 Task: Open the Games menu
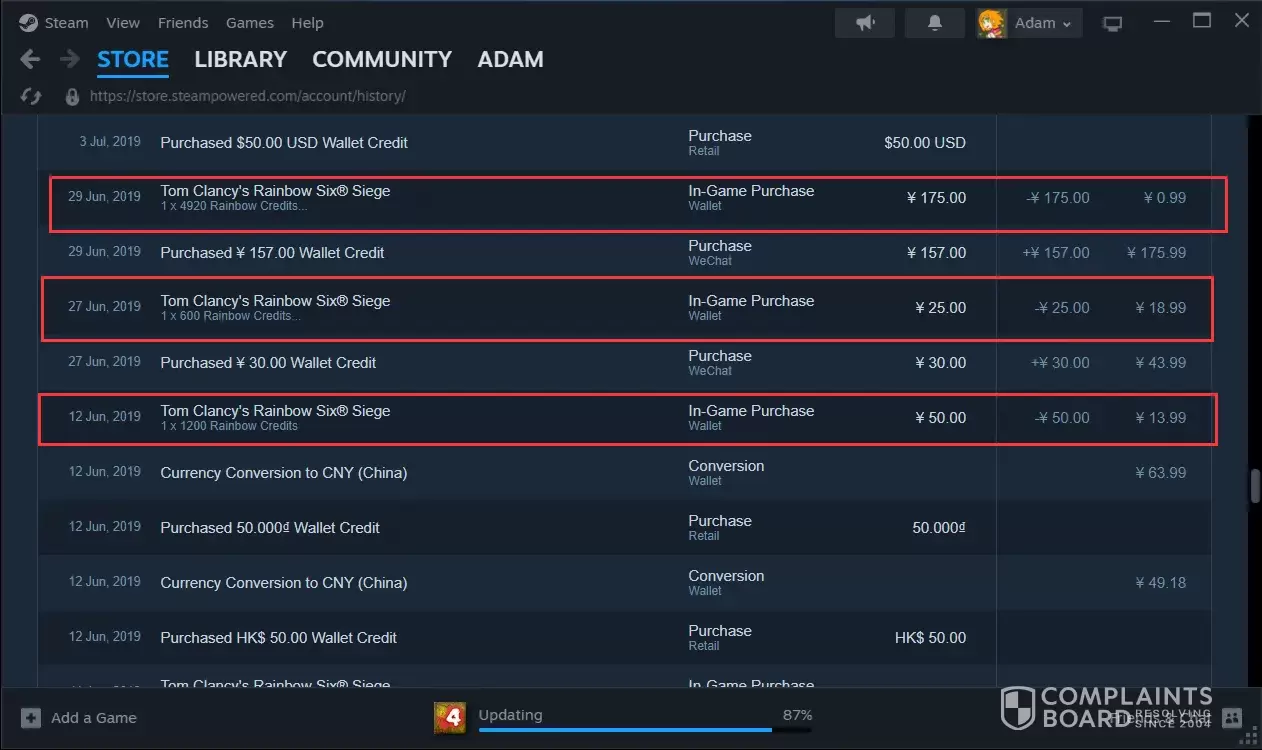point(250,23)
